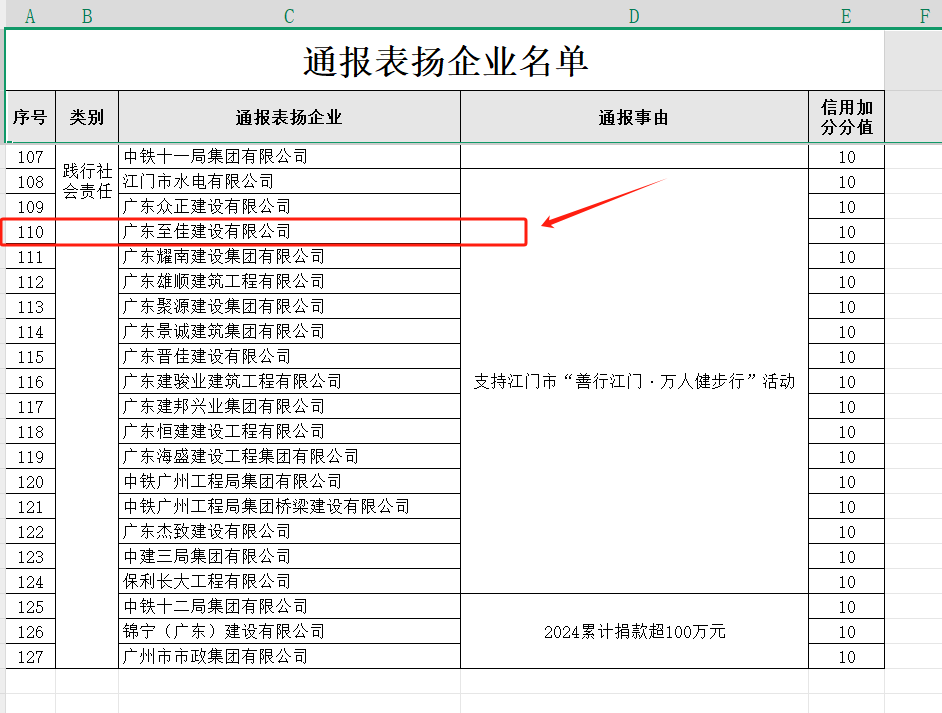Select serial number cell 124
Image resolution: width=942 pixels, height=713 pixels.
[x=30, y=582]
